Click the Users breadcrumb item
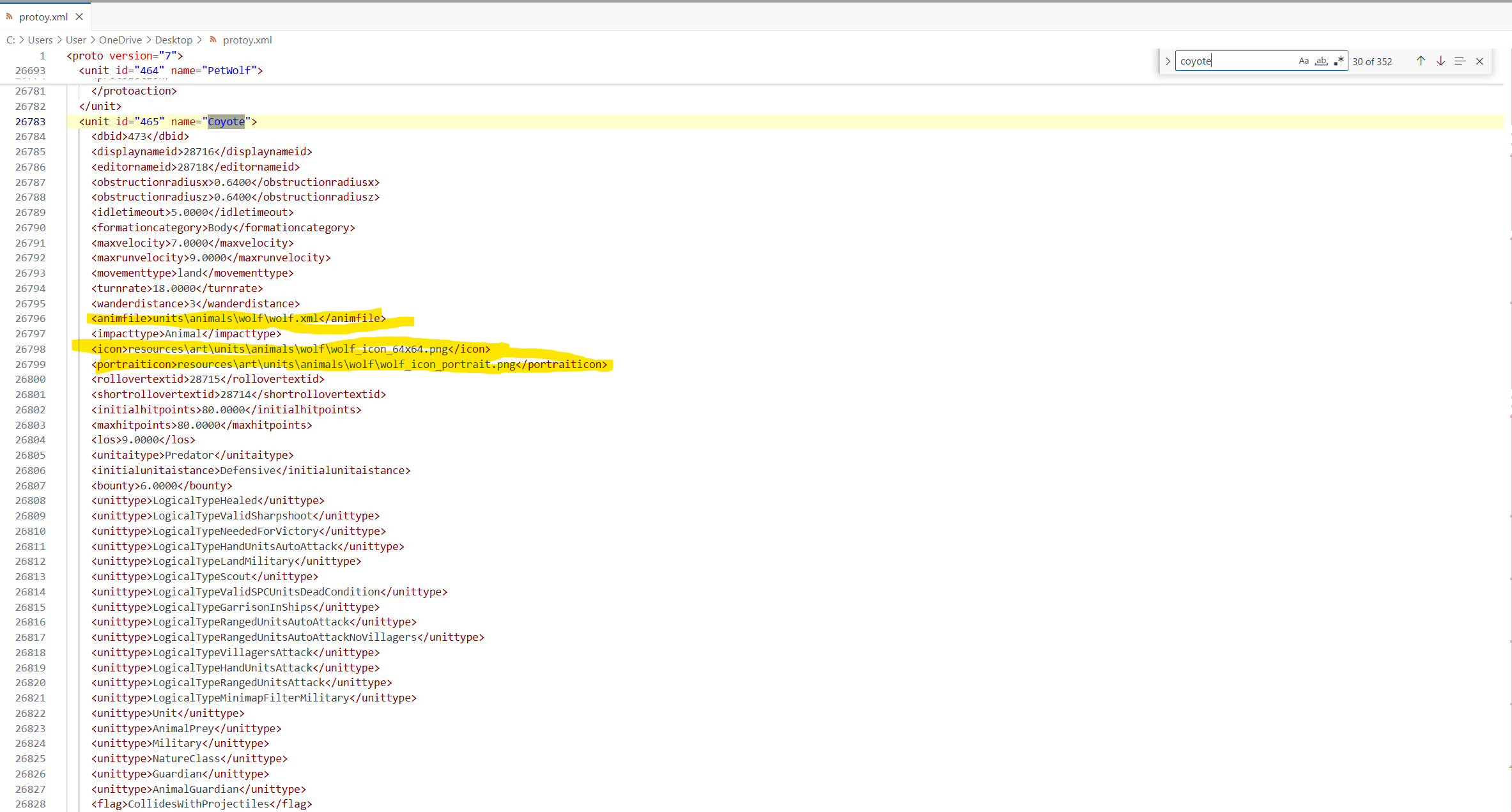The height and width of the screenshot is (812, 1512). point(40,40)
